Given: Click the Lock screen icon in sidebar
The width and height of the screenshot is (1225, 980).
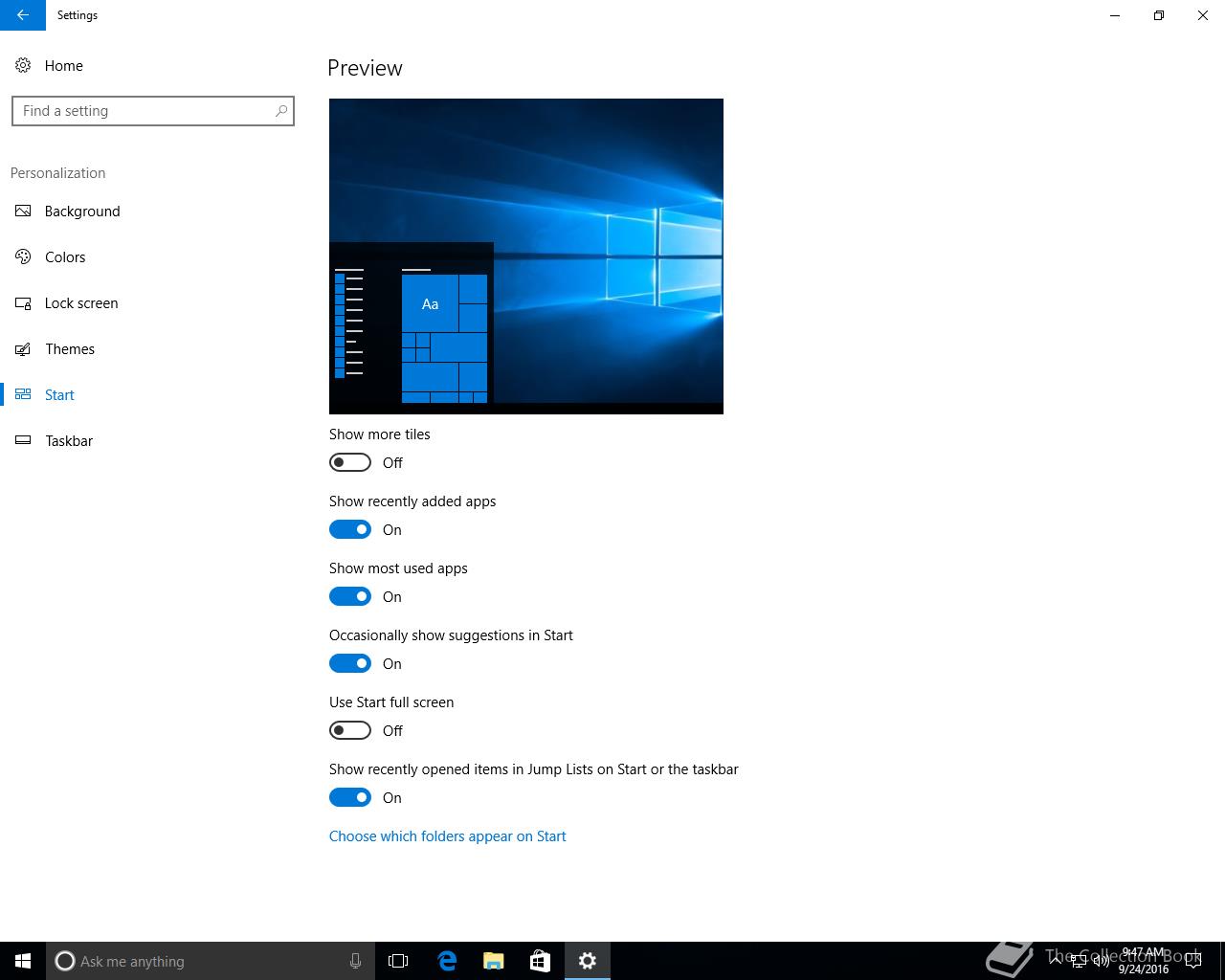Looking at the screenshot, I should point(23,303).
